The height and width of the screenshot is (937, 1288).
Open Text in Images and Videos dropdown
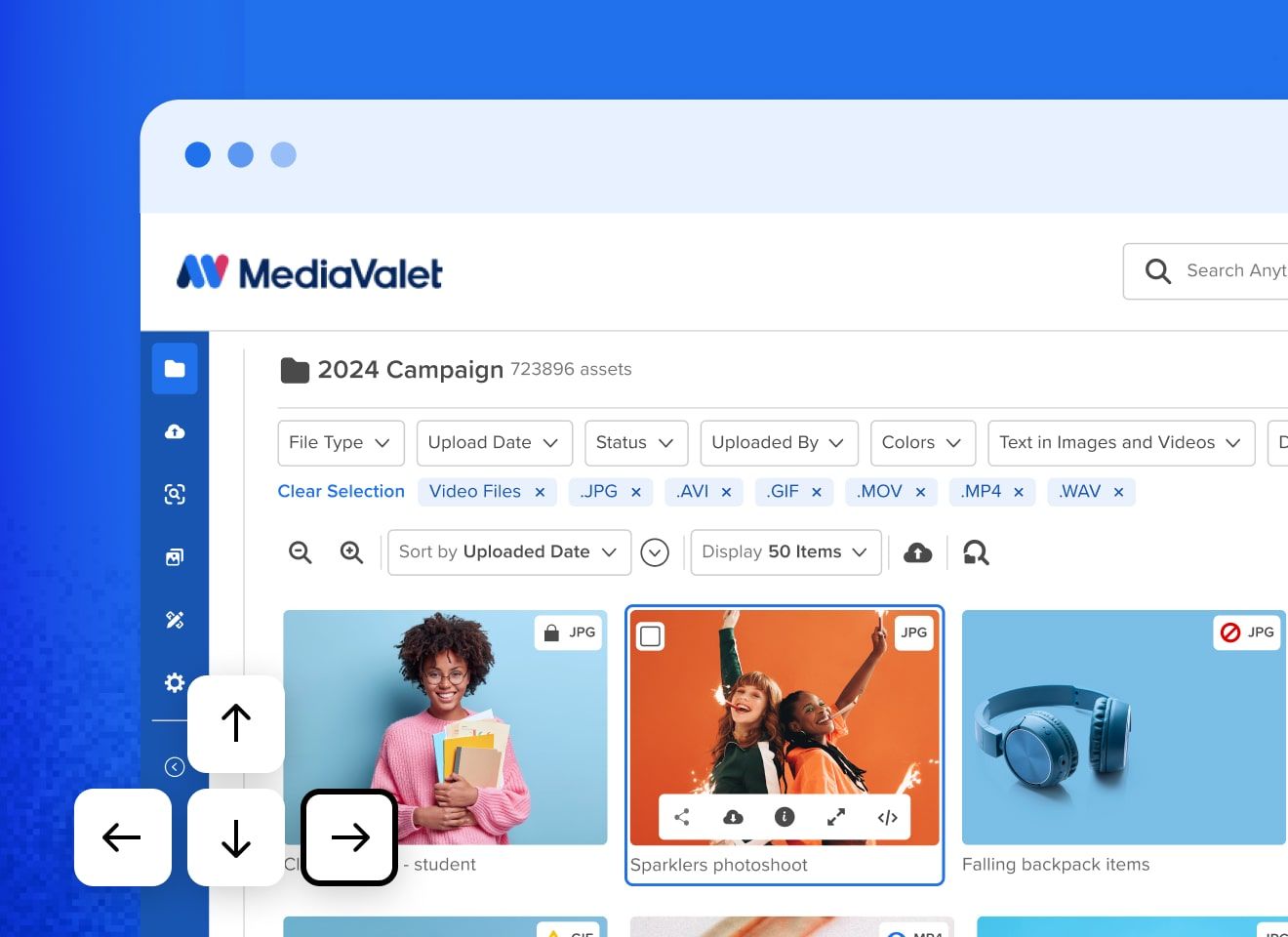[x=1121, y=443]
